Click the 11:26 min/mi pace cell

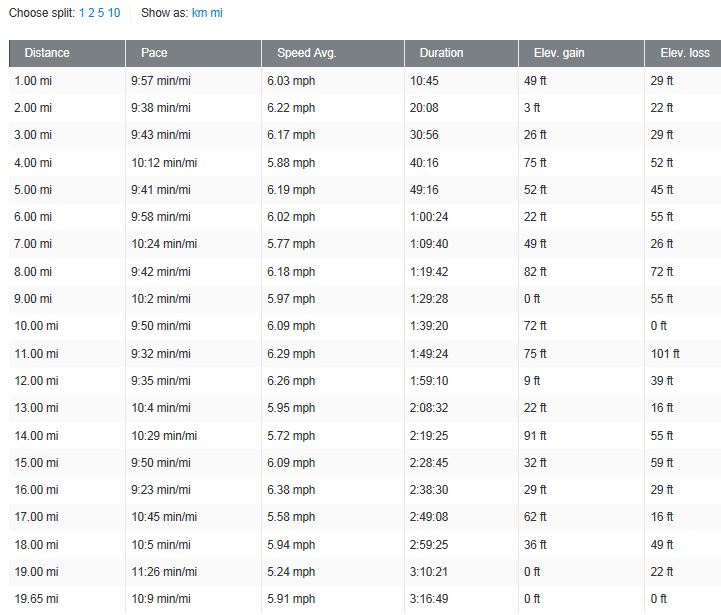pos(163,571)
